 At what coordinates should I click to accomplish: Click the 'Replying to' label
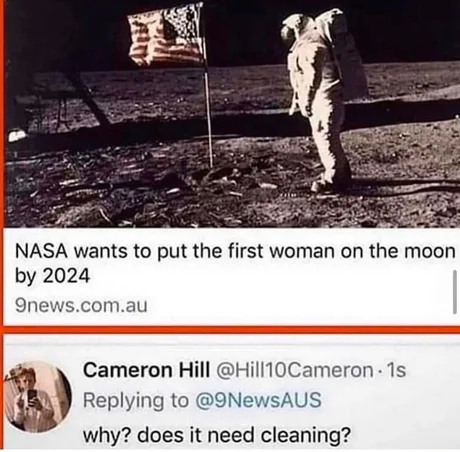[136, 401]
